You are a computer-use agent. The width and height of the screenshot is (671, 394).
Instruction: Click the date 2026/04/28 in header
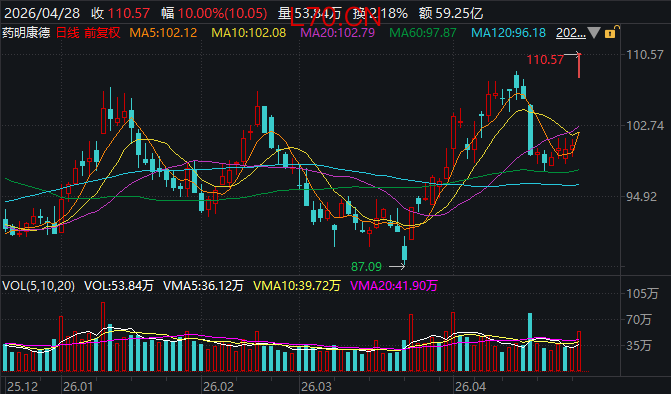pos(42,13)
